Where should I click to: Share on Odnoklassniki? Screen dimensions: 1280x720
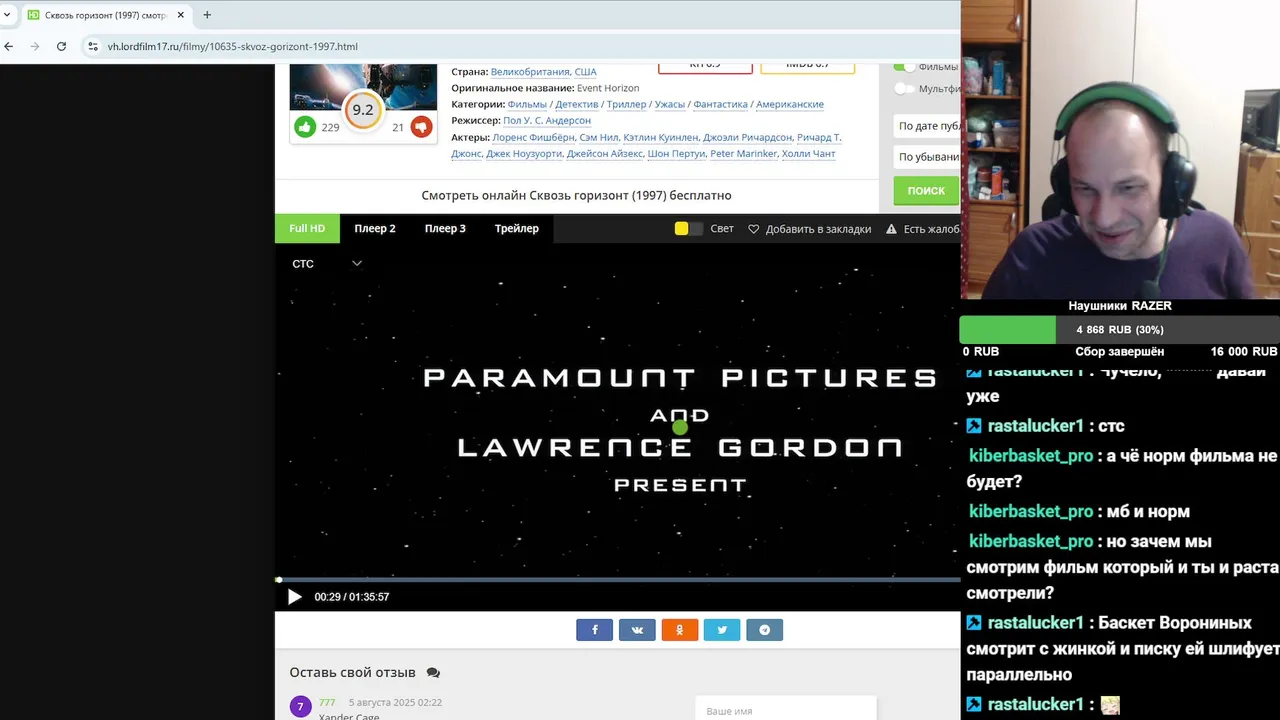coord(680,630)
